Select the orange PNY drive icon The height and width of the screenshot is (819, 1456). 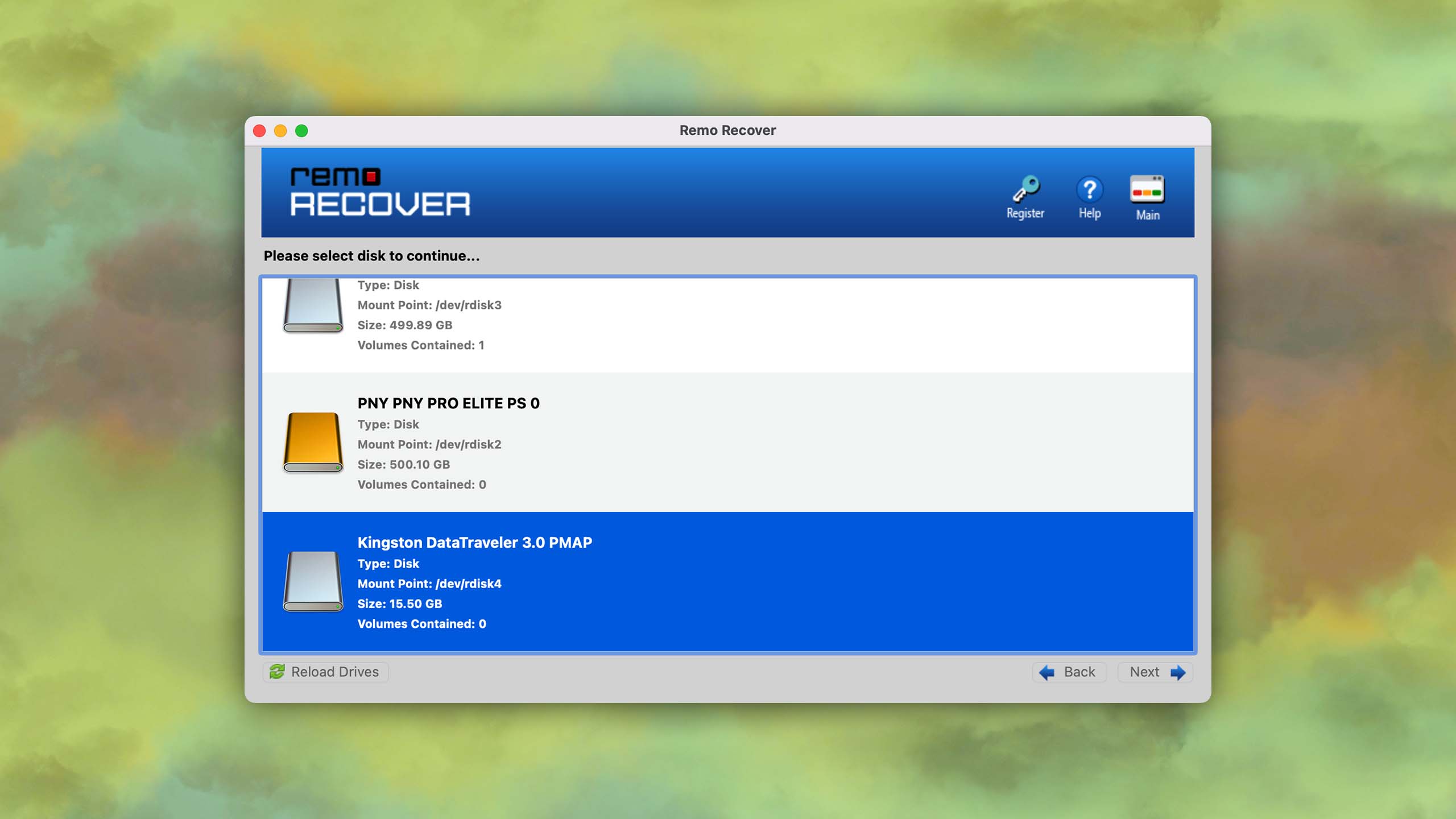click(313, 442)
